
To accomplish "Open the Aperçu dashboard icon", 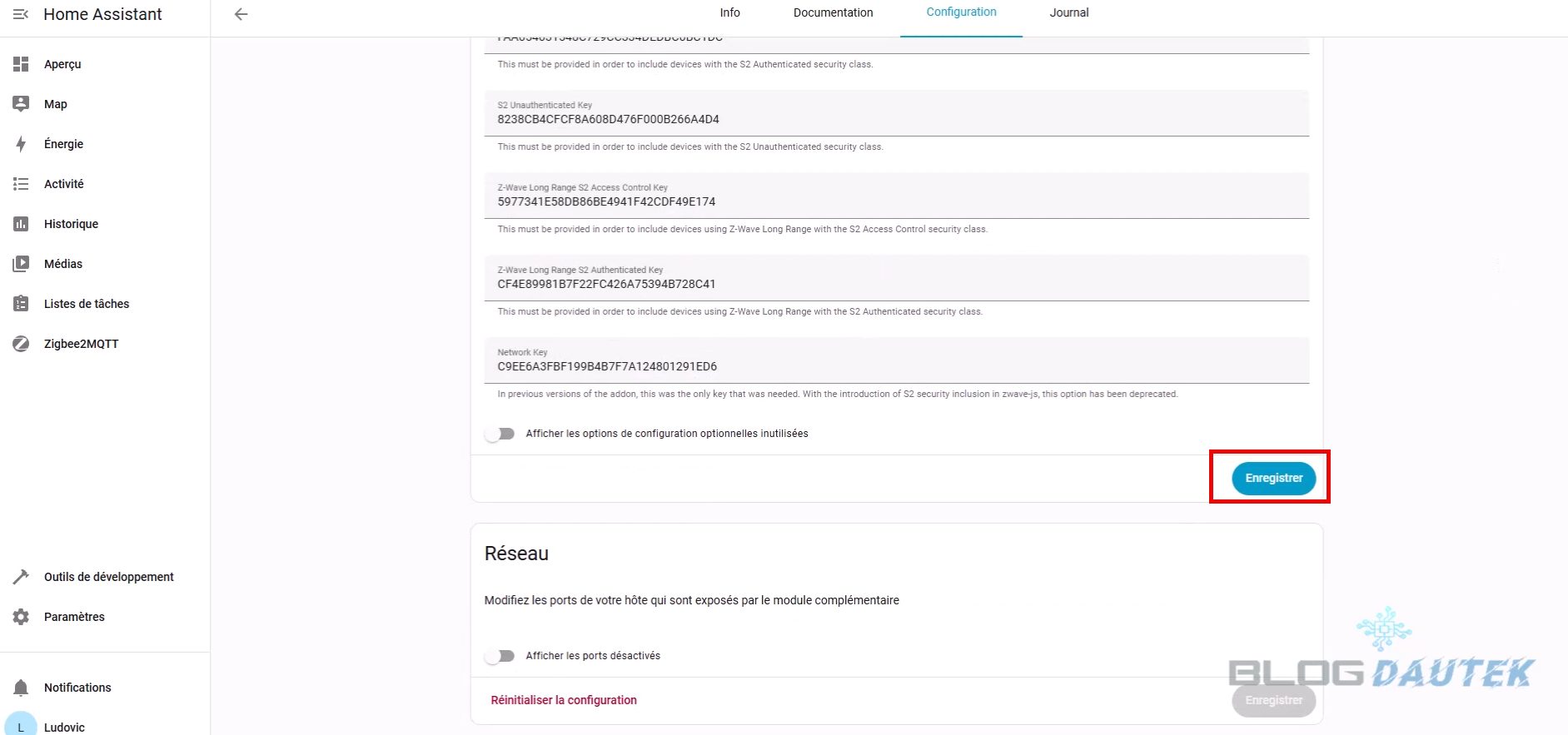I will click(x=21, y=64).
